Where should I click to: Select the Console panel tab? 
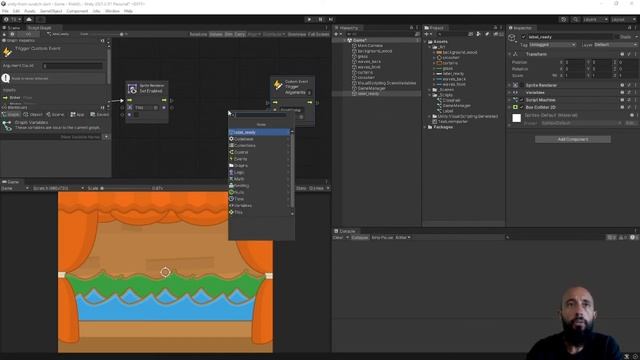[345, 231]
